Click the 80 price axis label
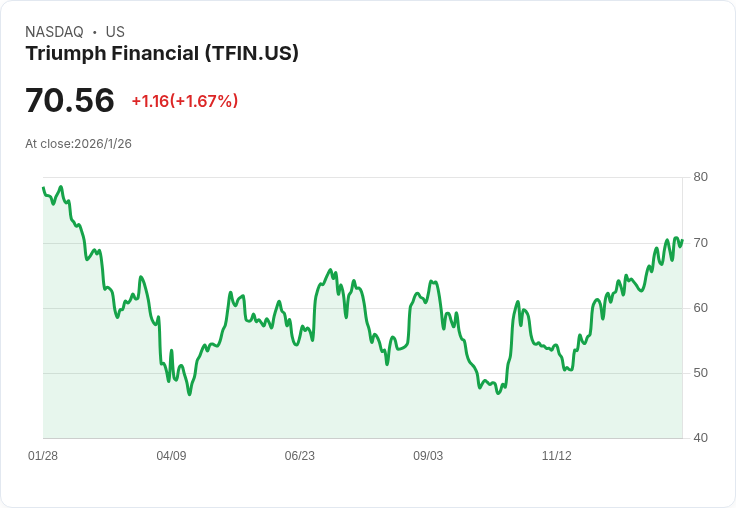The width and height of the screenshot is (736, 508). (700, 177)
